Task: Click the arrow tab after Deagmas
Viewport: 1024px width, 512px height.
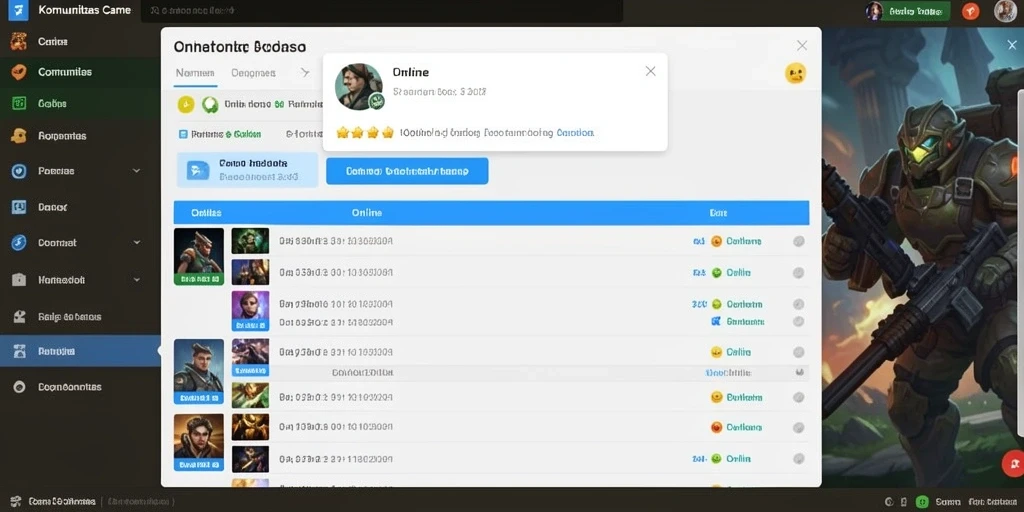Action: click(x=304, y=72)
